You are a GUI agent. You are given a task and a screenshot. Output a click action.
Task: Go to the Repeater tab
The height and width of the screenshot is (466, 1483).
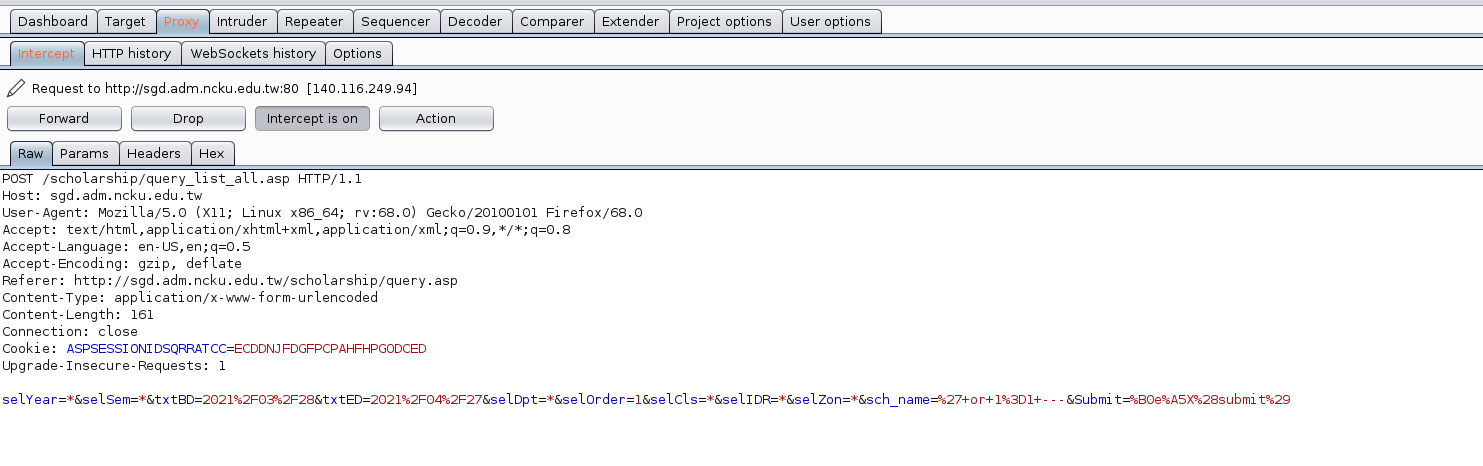(314, 21)
